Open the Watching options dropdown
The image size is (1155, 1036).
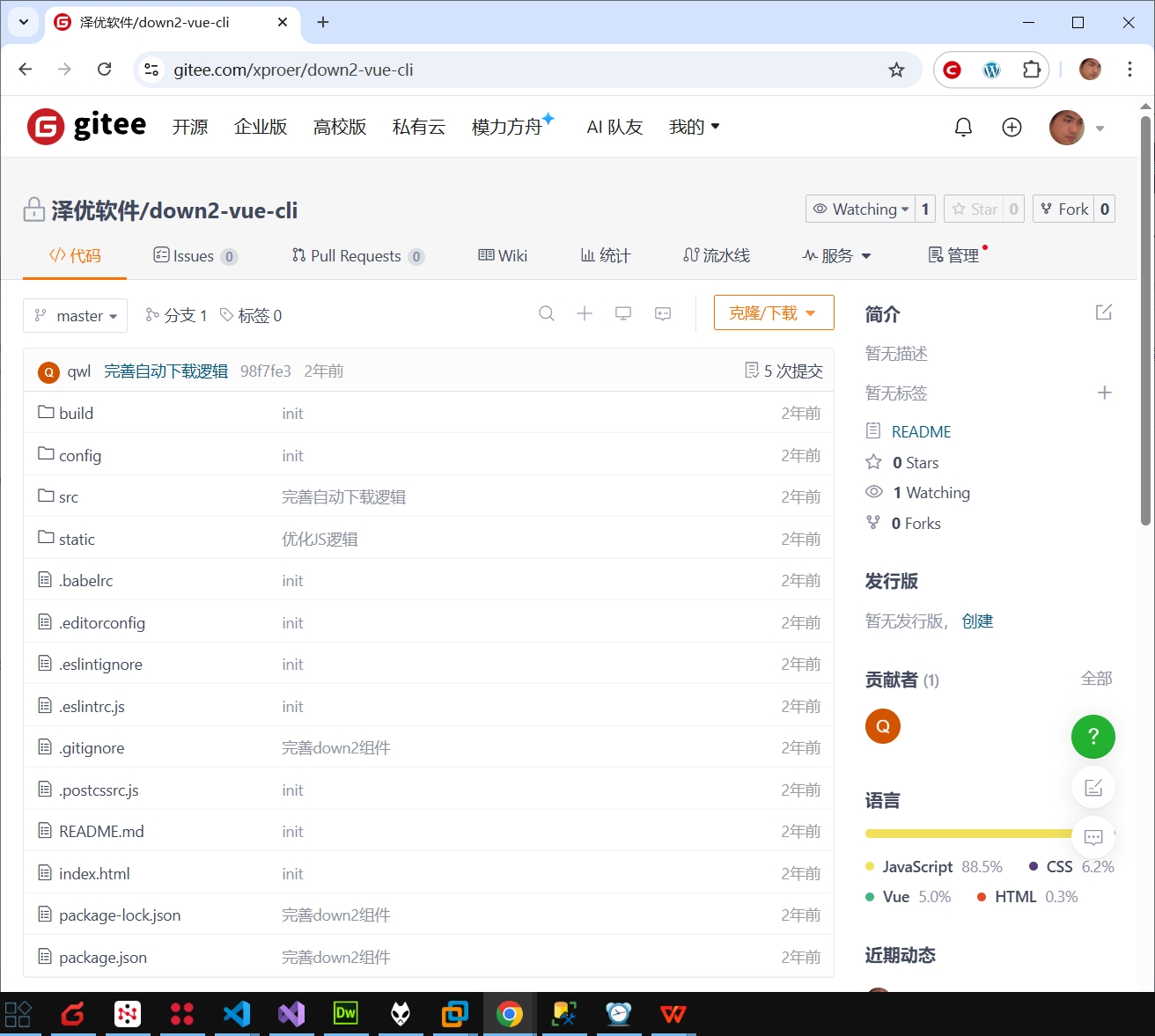[x=861, y=209]
